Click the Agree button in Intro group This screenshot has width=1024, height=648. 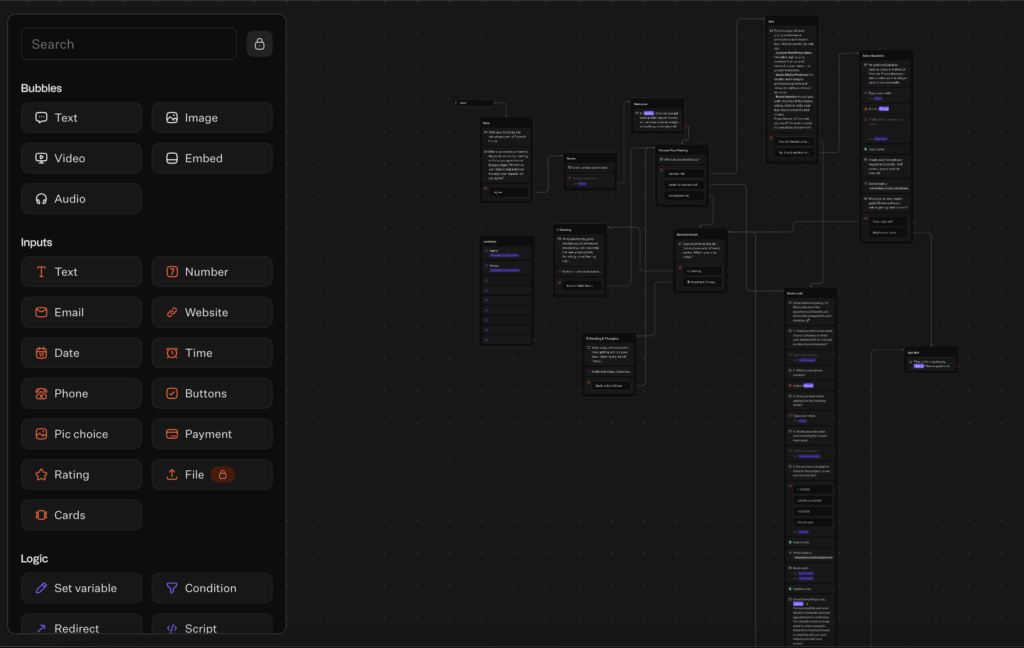pos(508,192)
